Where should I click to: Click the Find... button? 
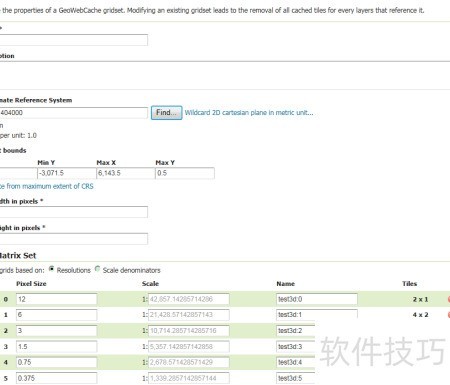pos(166,113)
